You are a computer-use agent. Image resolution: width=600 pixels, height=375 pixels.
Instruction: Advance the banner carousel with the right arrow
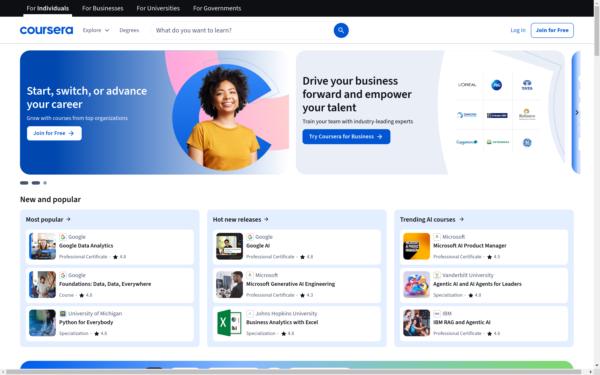point(577,112)
